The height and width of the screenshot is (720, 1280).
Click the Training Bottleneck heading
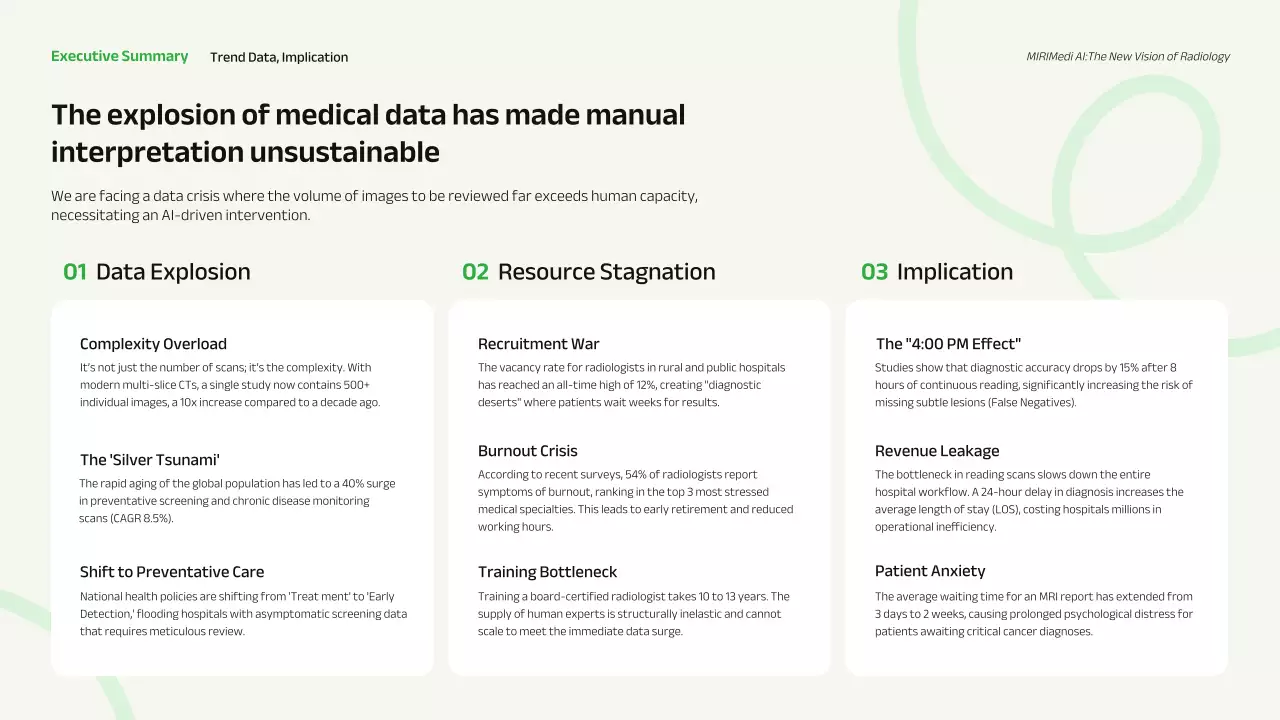click(x=547, y=572)
